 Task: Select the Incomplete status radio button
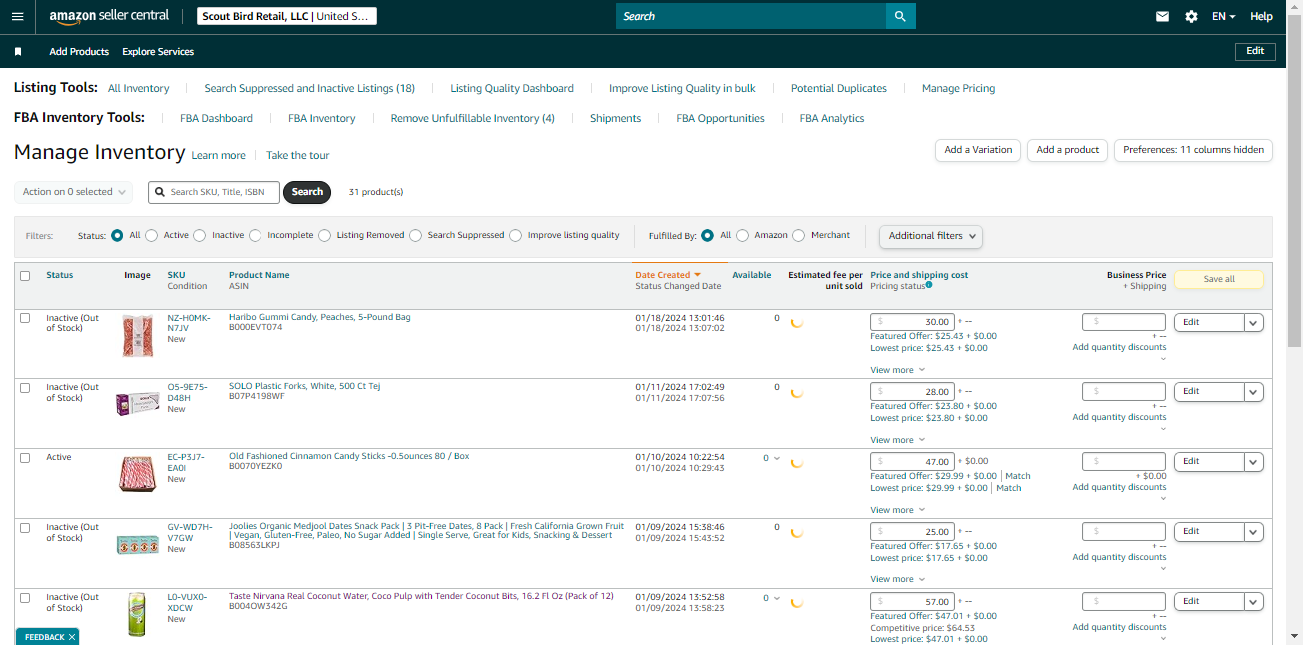(256, 236)
